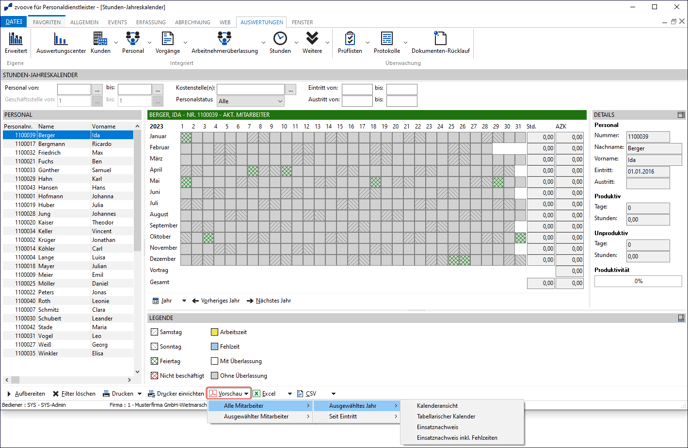Viewport: 688px width, 448px height.
Task: Click the Arbeitnehmerüberlassung ribbon icon
Action: tap(224, 43)
